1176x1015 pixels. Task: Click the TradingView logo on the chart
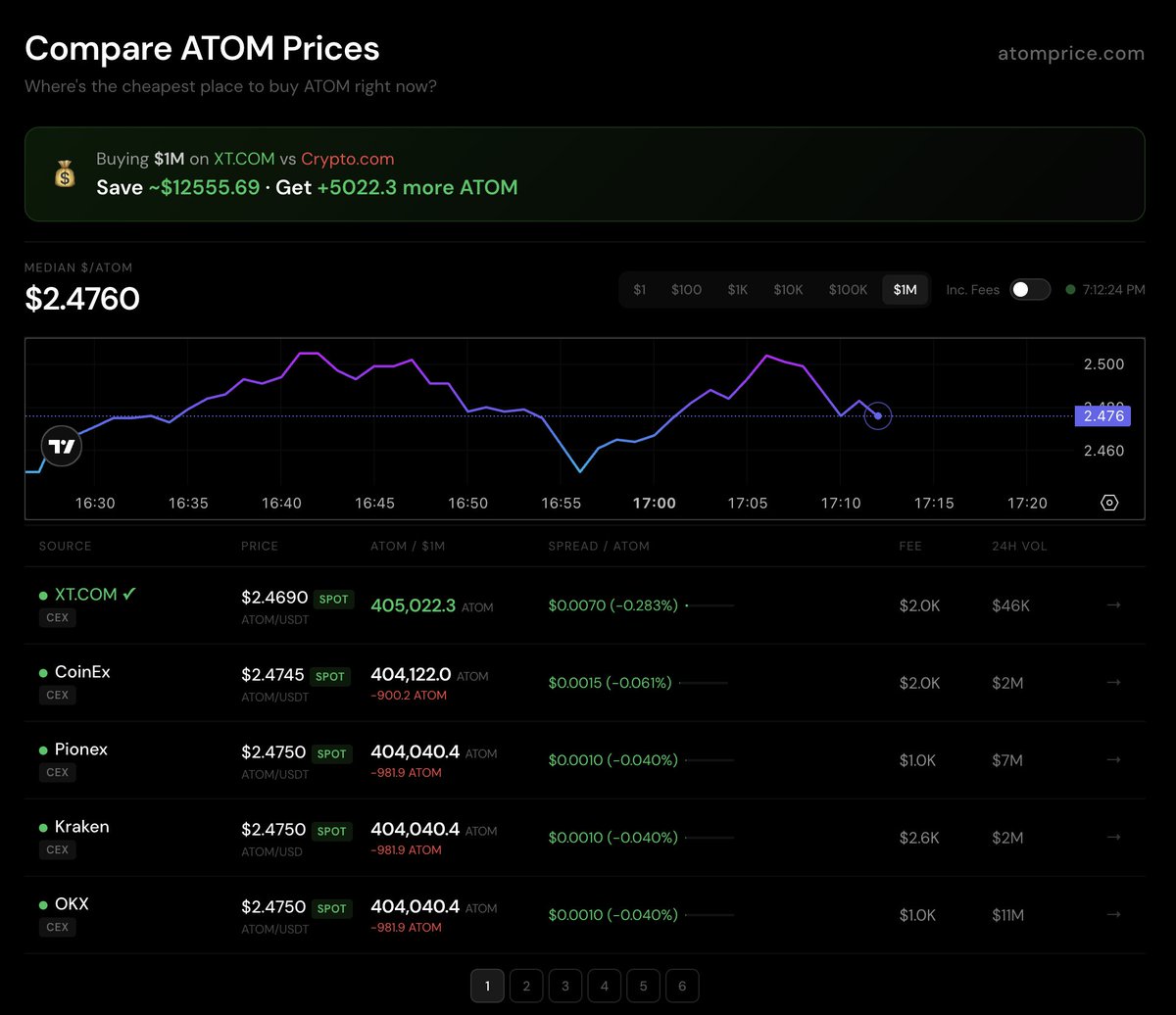tap(62, 447)
